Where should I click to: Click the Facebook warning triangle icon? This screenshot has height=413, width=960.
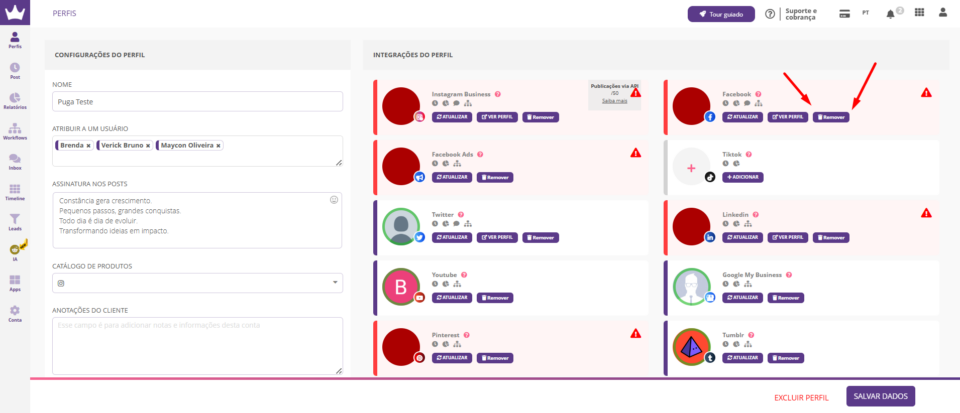(x=926, y=93)
